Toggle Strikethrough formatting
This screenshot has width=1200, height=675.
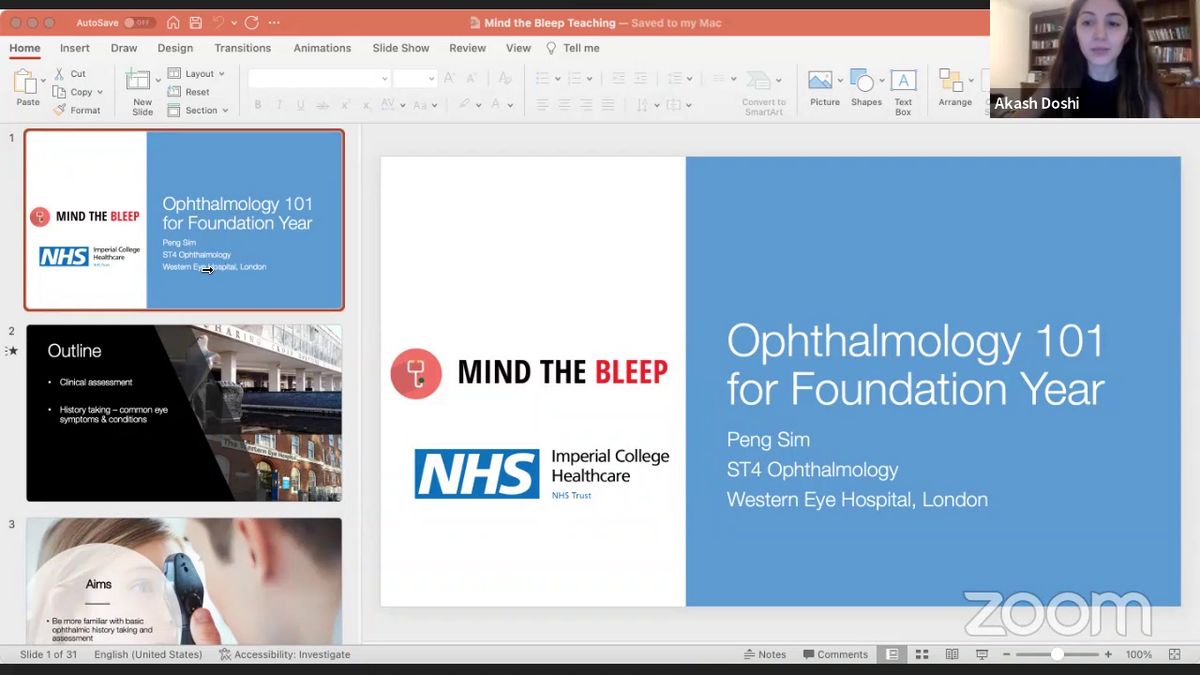[x=322, y=105]
